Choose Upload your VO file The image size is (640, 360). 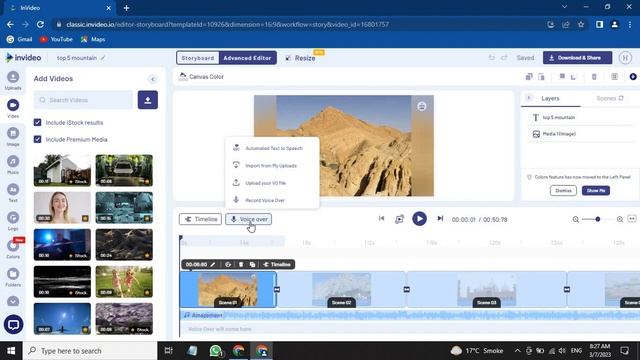(272, 183)
